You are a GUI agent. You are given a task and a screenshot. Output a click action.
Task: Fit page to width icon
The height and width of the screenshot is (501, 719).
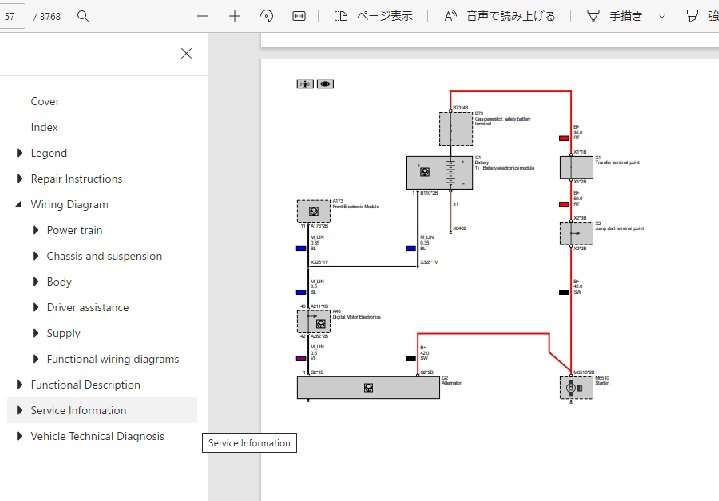point(299,17)
